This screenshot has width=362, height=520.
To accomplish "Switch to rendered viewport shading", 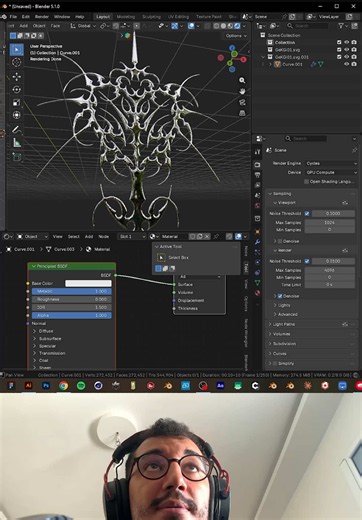I will [x=237, y=26].
